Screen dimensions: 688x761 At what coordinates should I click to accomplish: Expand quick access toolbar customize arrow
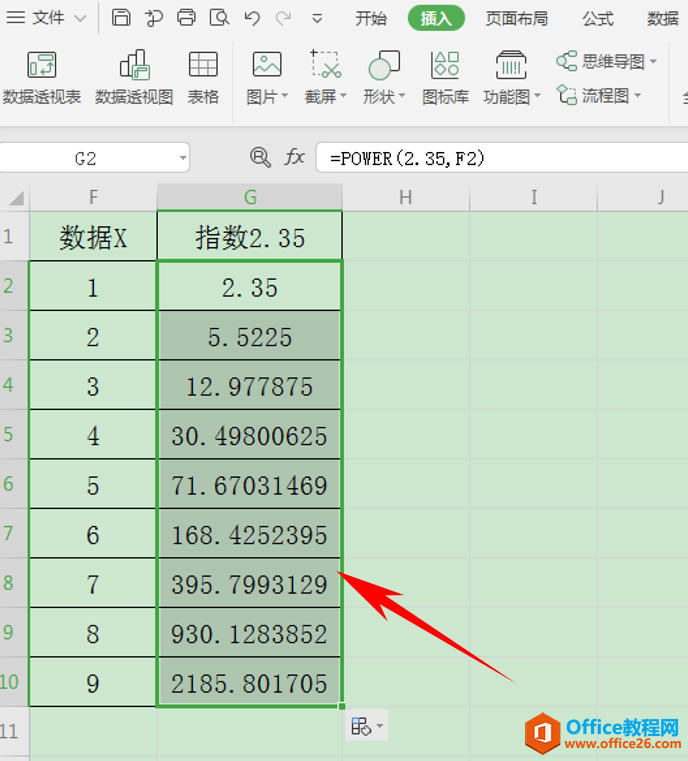point(317,19)
